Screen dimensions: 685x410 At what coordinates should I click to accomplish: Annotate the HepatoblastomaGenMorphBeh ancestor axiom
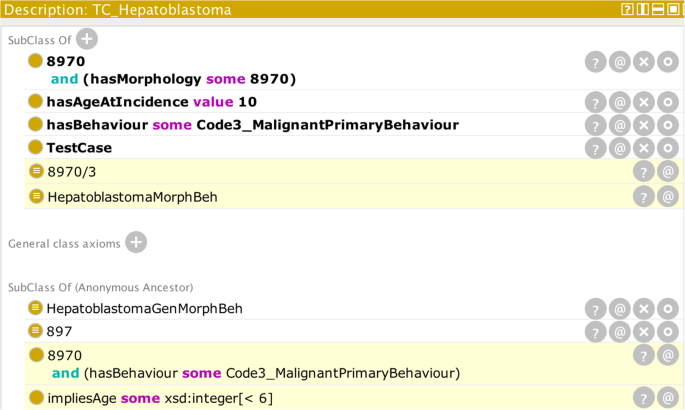(x=619, y=309)
